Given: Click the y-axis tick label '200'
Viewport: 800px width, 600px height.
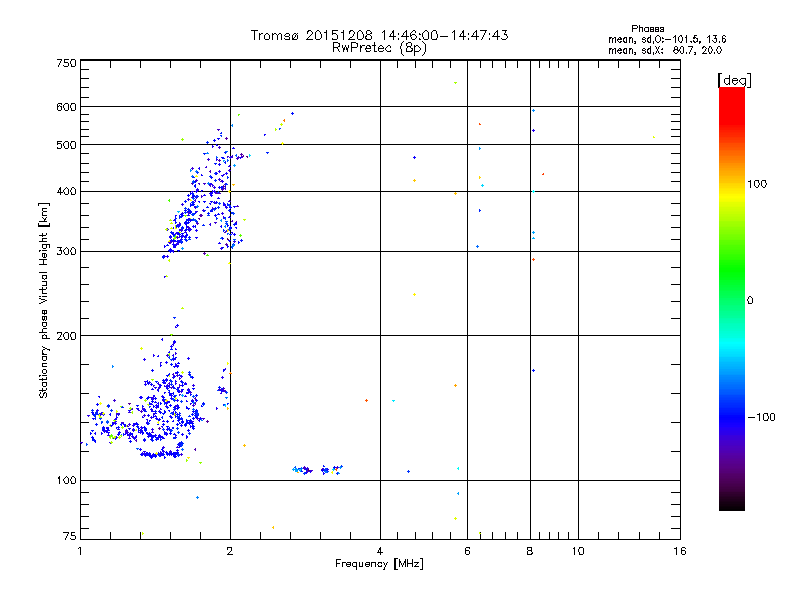Looking at the screenshot, I should [66, 336].
